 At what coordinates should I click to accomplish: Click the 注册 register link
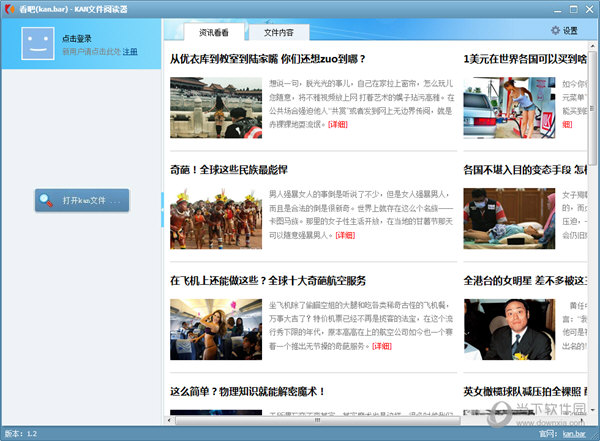(x=130, y=51)
